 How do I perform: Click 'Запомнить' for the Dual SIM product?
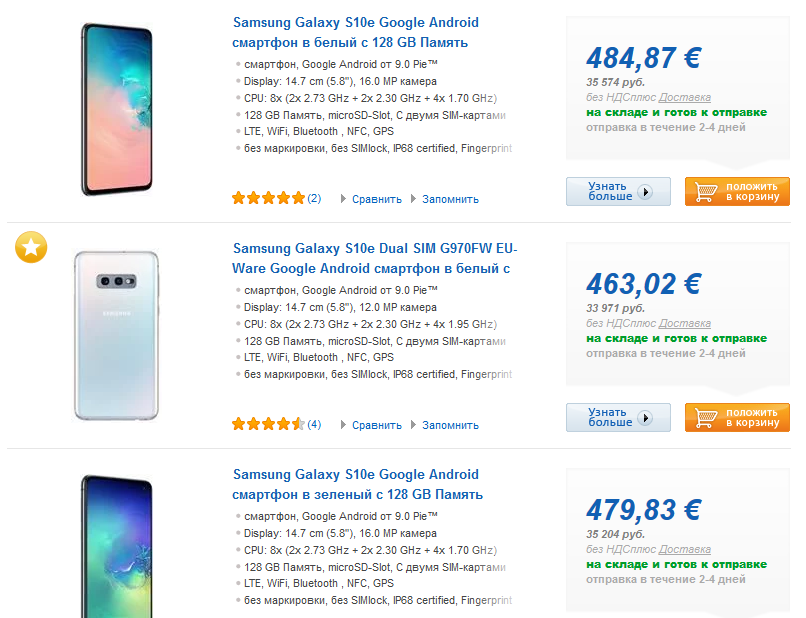coord(450,425)
